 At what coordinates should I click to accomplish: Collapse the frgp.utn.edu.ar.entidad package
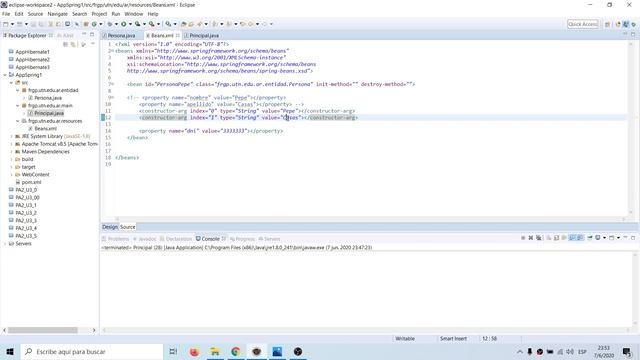(18, 91)
